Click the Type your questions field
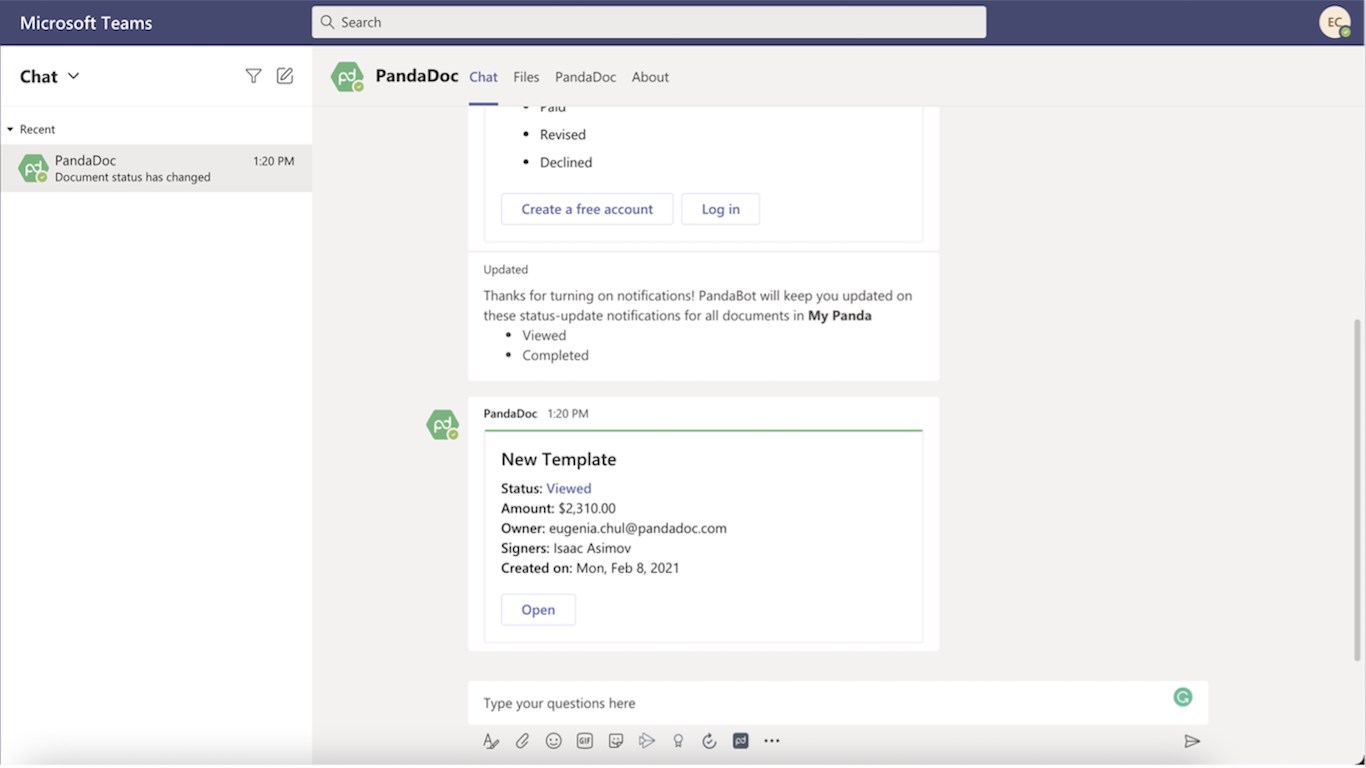1366x768 pixels. tap(838, 703)
